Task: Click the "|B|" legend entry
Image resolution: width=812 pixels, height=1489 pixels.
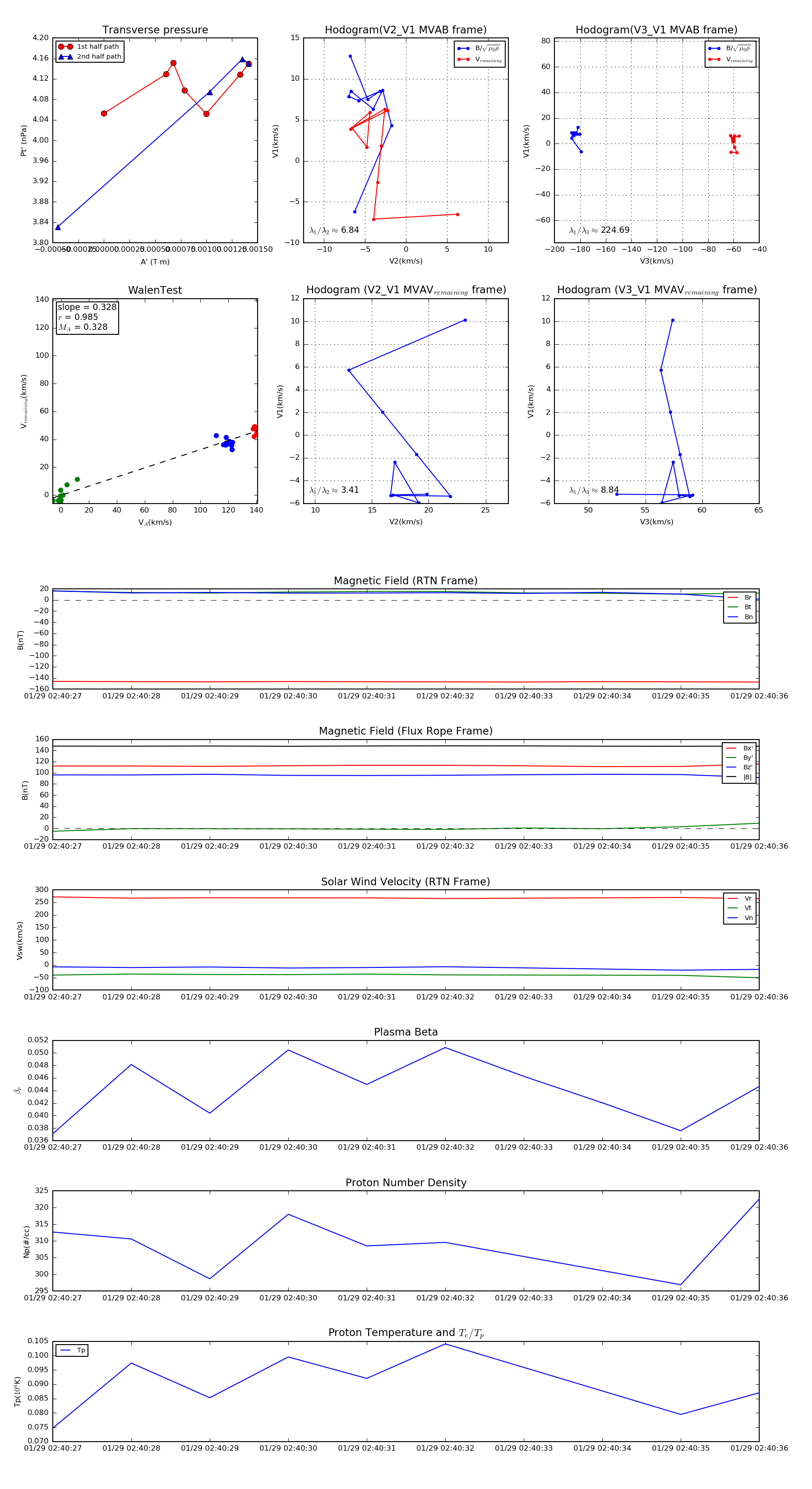Action: (x=739, y=777)
